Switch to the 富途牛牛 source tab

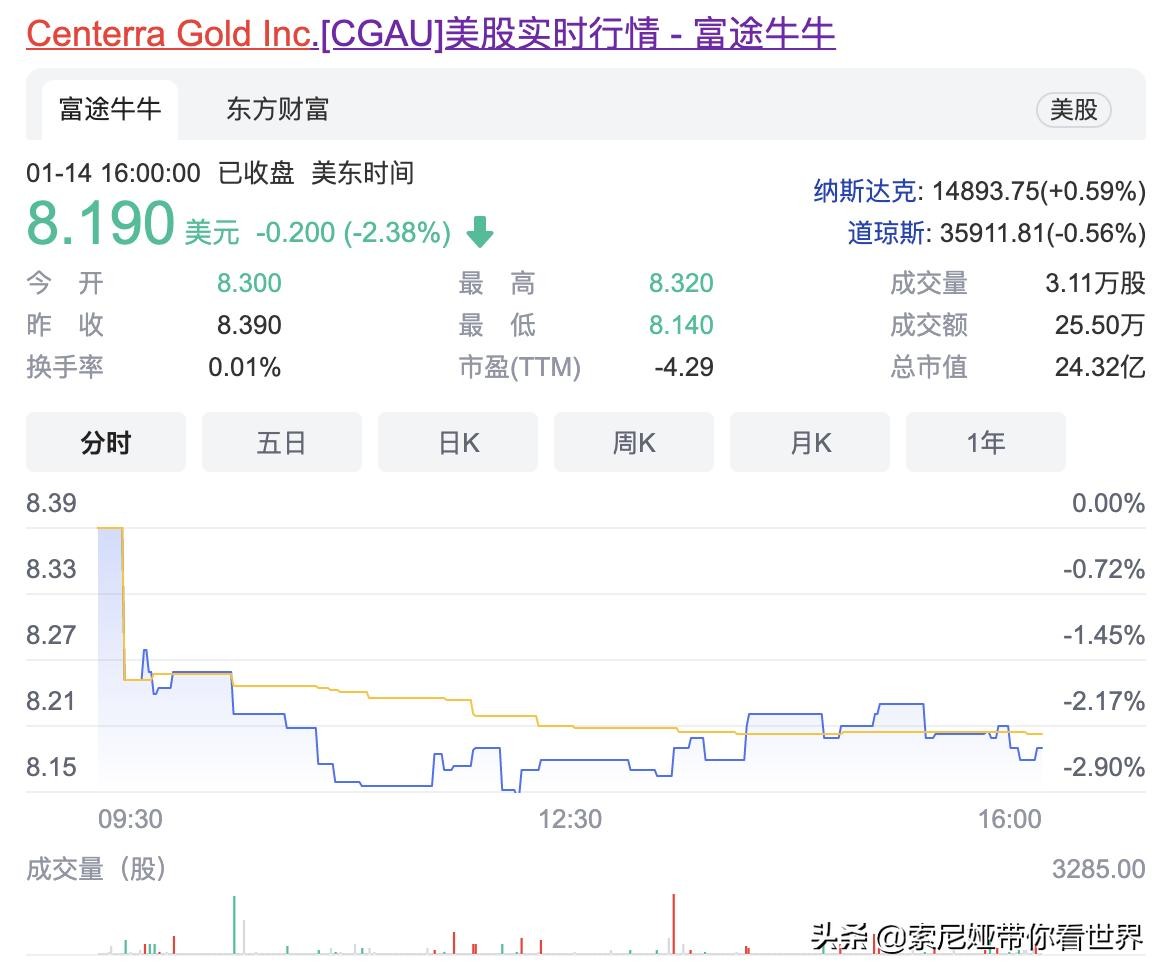pos(110,109)
